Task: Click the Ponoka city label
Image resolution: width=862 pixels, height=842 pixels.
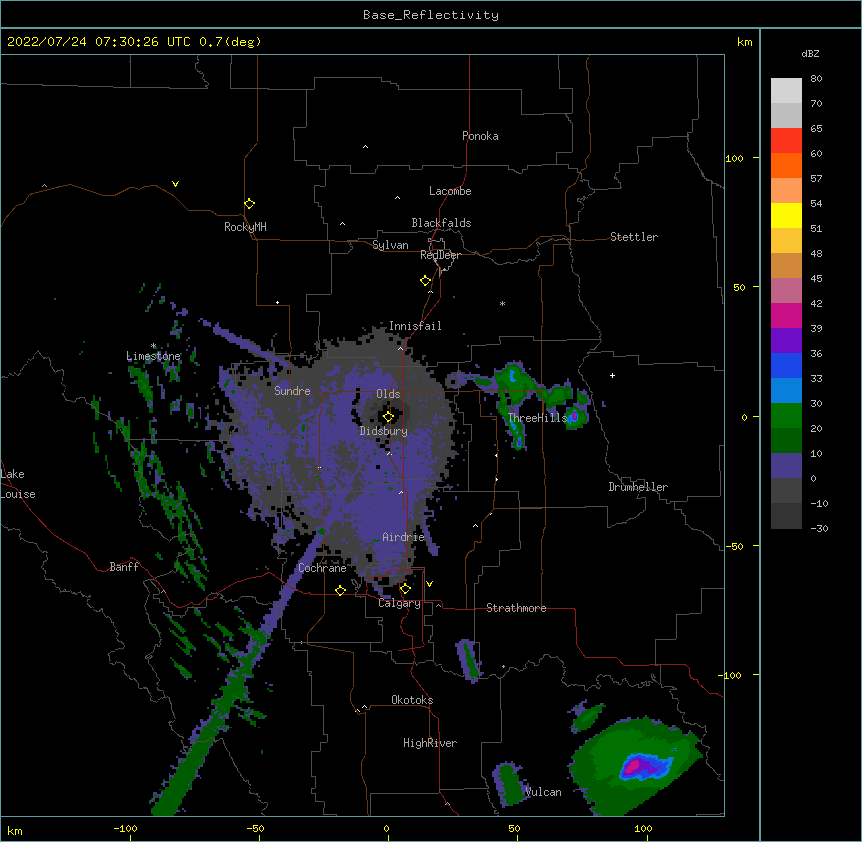Action: click(480, 136)
